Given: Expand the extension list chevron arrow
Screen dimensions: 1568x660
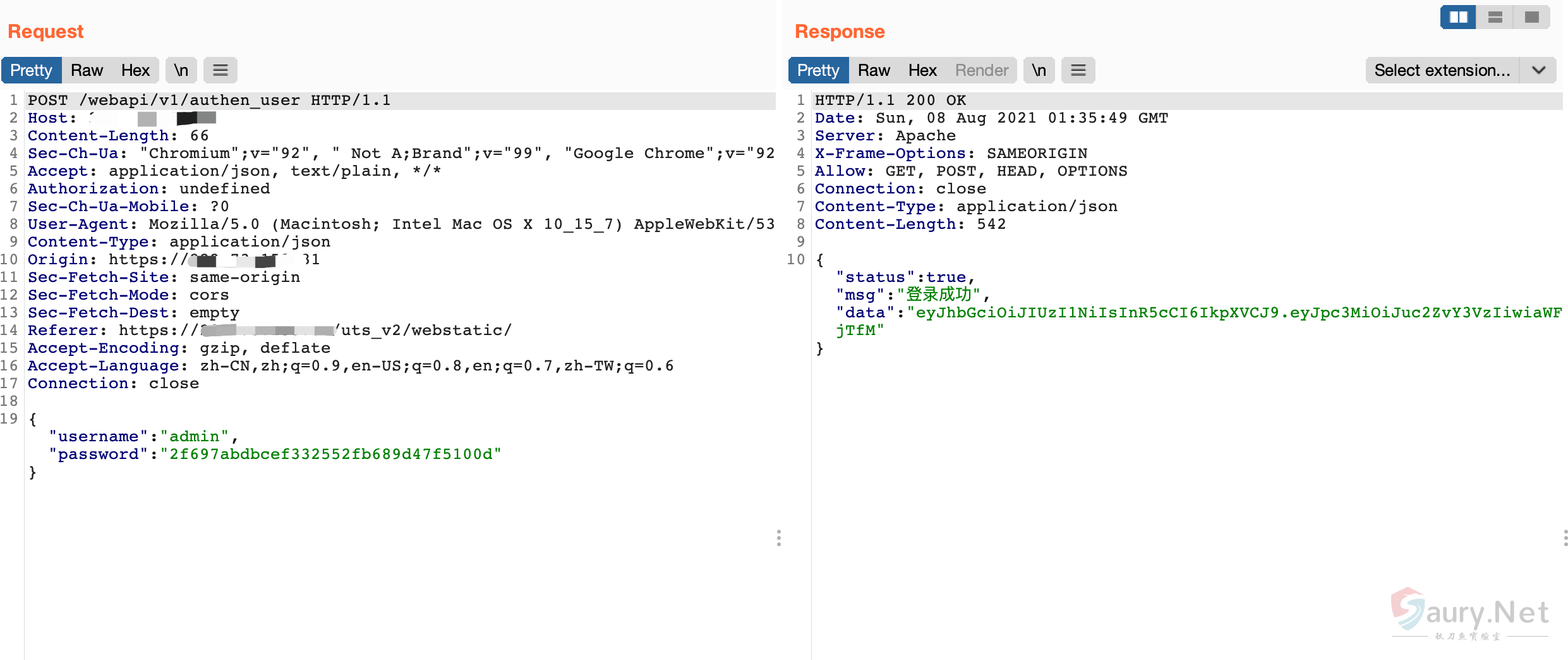Looking at the screenshot, I should (1538, 70).
